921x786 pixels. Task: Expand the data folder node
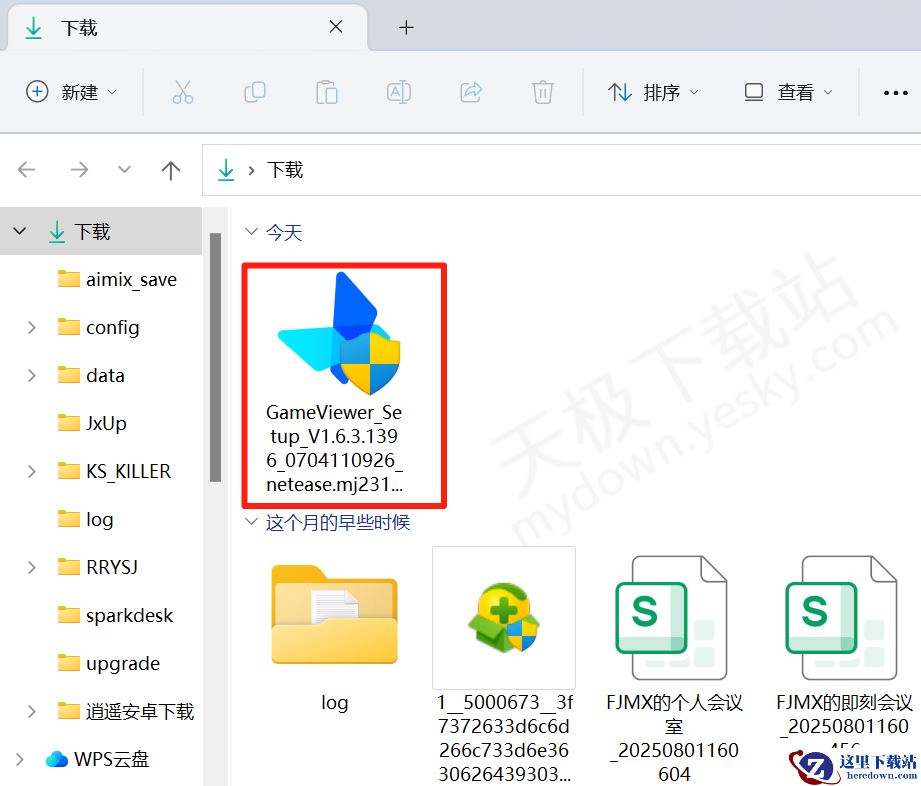(32, 375)
